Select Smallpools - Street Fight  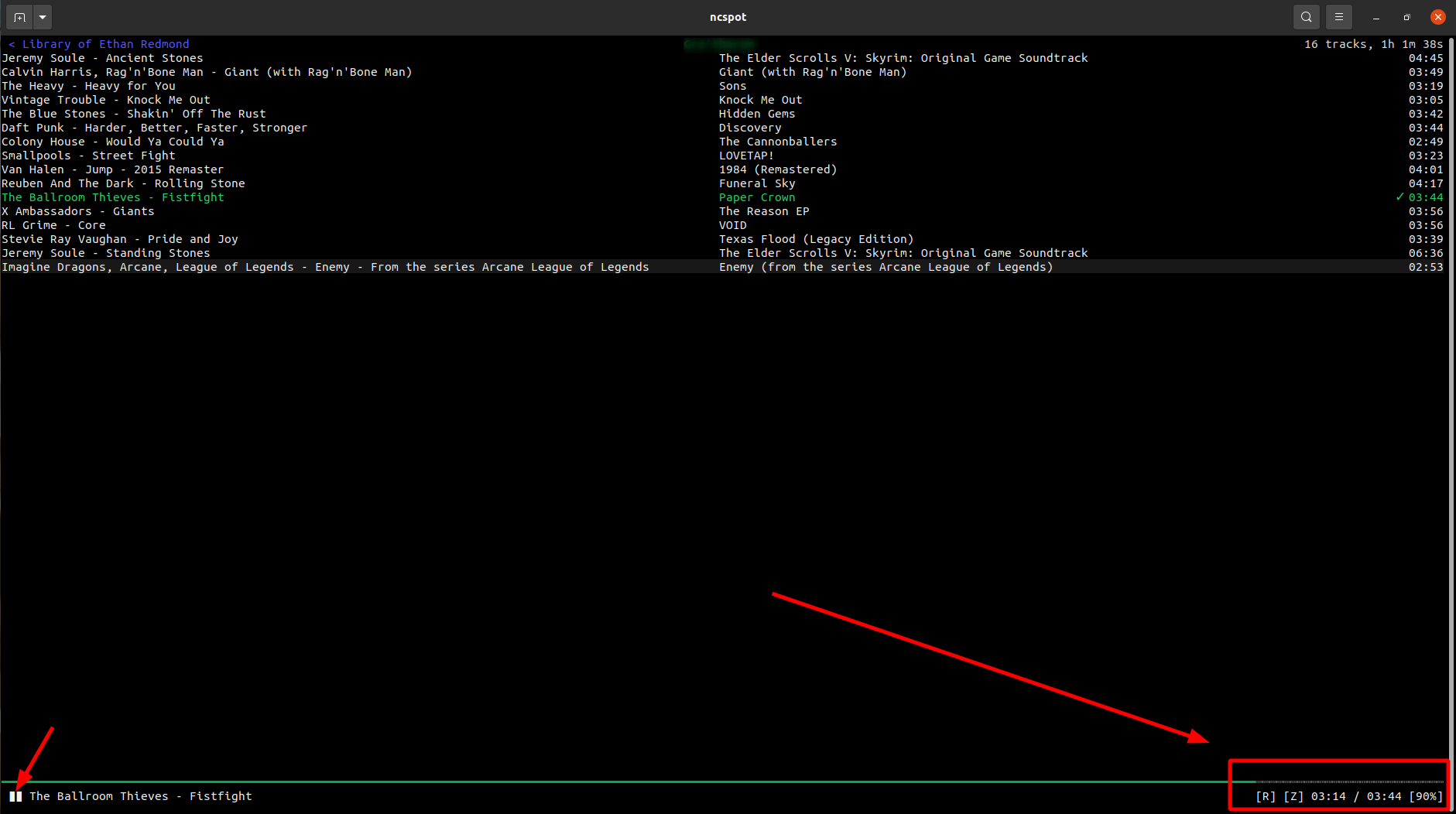pyautogui.click(x=722, y=156)
